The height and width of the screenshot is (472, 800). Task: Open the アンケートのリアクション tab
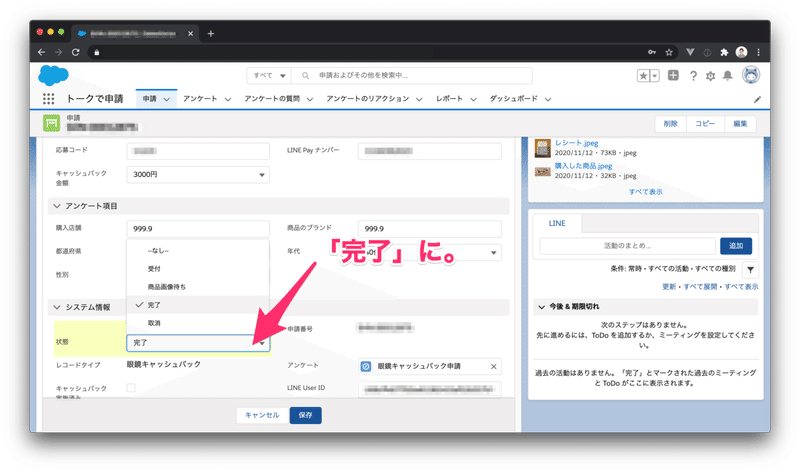(368, 98)
